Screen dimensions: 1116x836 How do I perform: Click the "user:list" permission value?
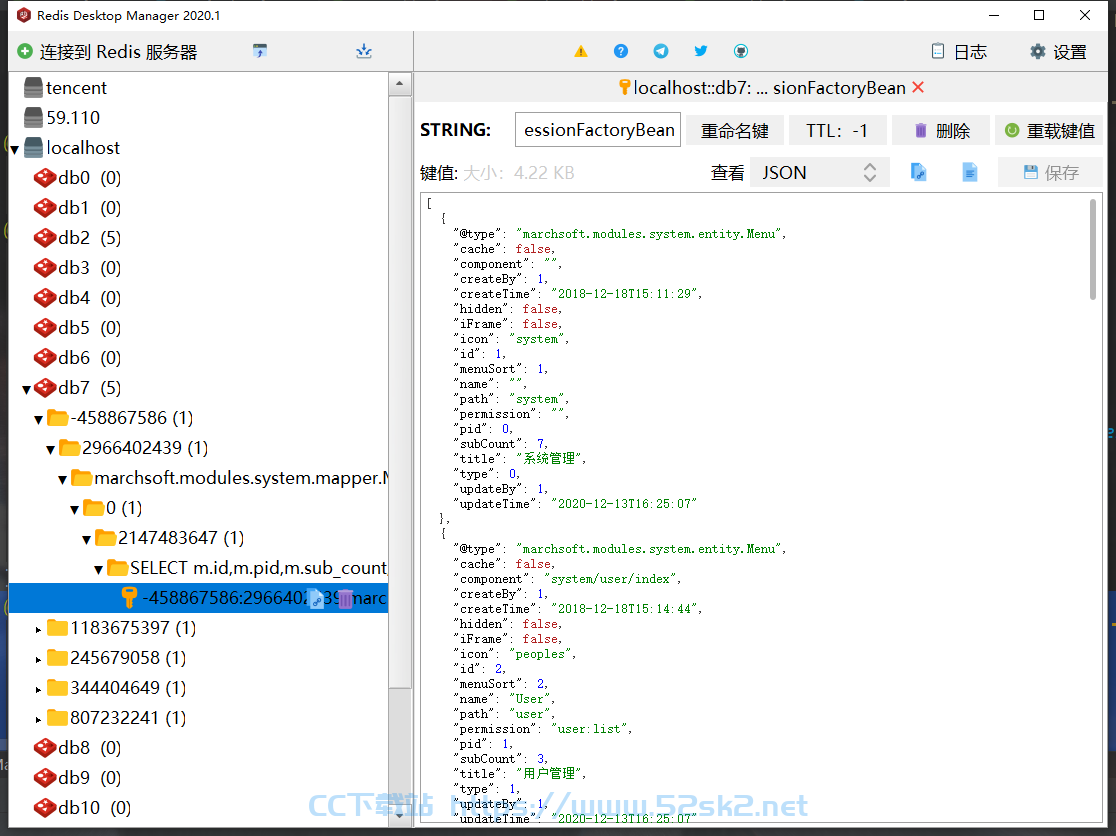(589, 729)
